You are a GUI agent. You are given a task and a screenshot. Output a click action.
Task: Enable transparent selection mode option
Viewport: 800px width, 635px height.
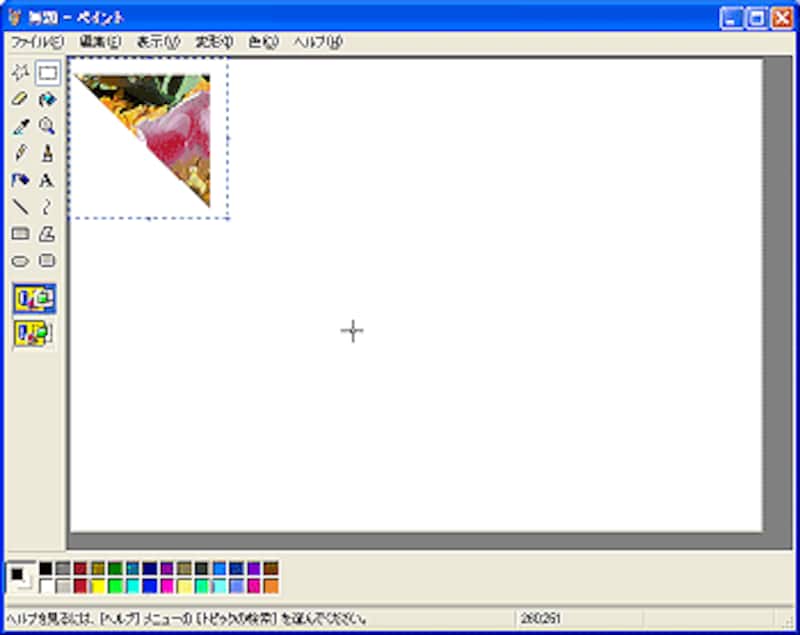point(34,333)
